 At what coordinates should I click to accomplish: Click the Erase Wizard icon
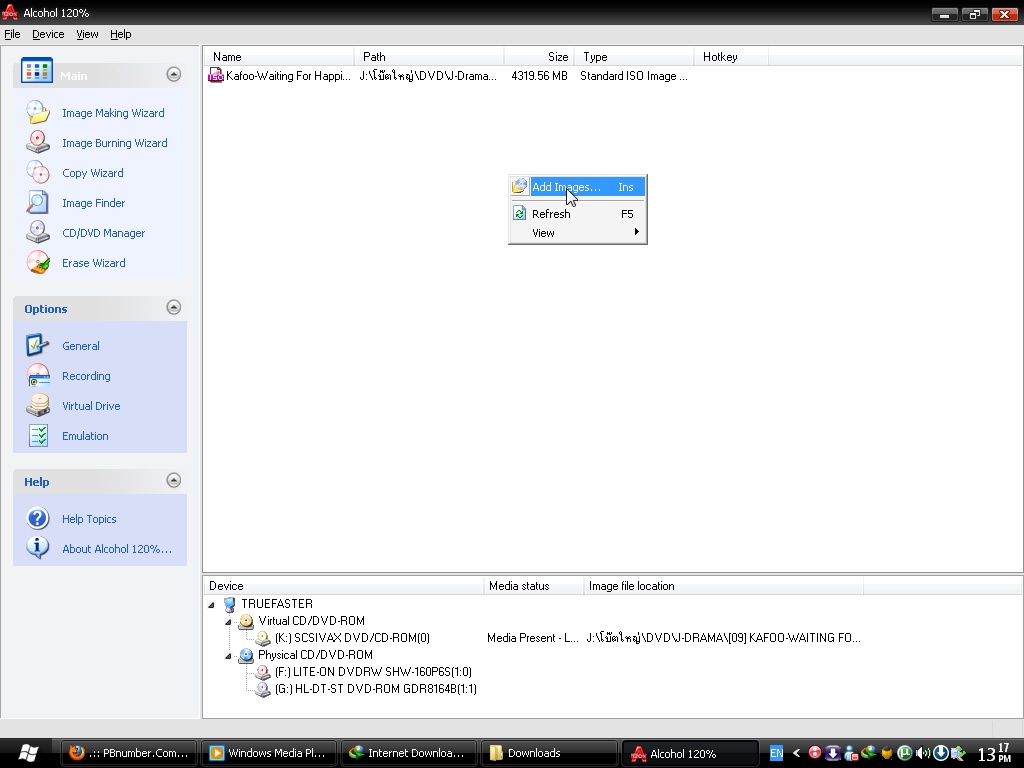(38, 263)
